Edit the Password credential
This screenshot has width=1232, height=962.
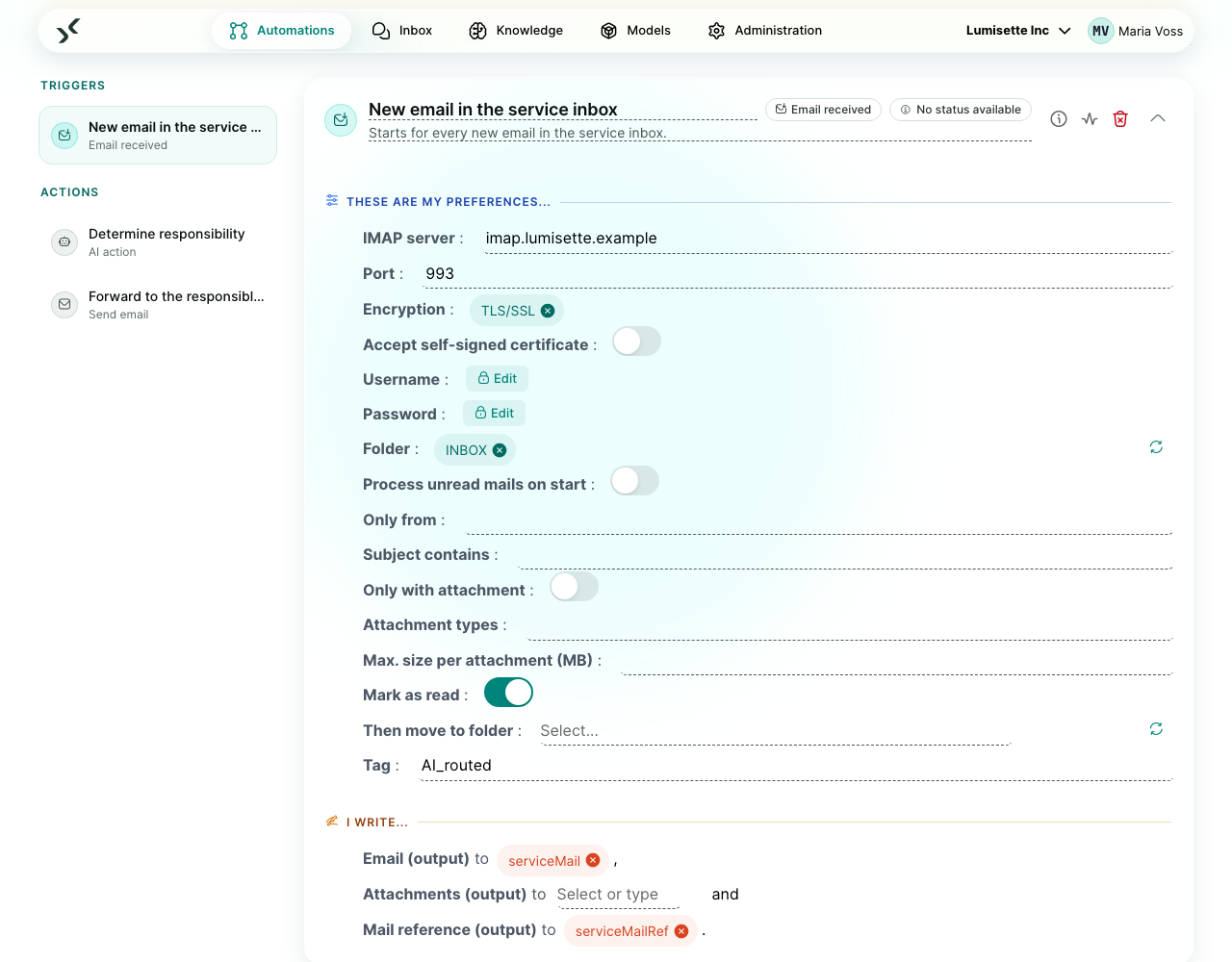[x=495, y=414]
